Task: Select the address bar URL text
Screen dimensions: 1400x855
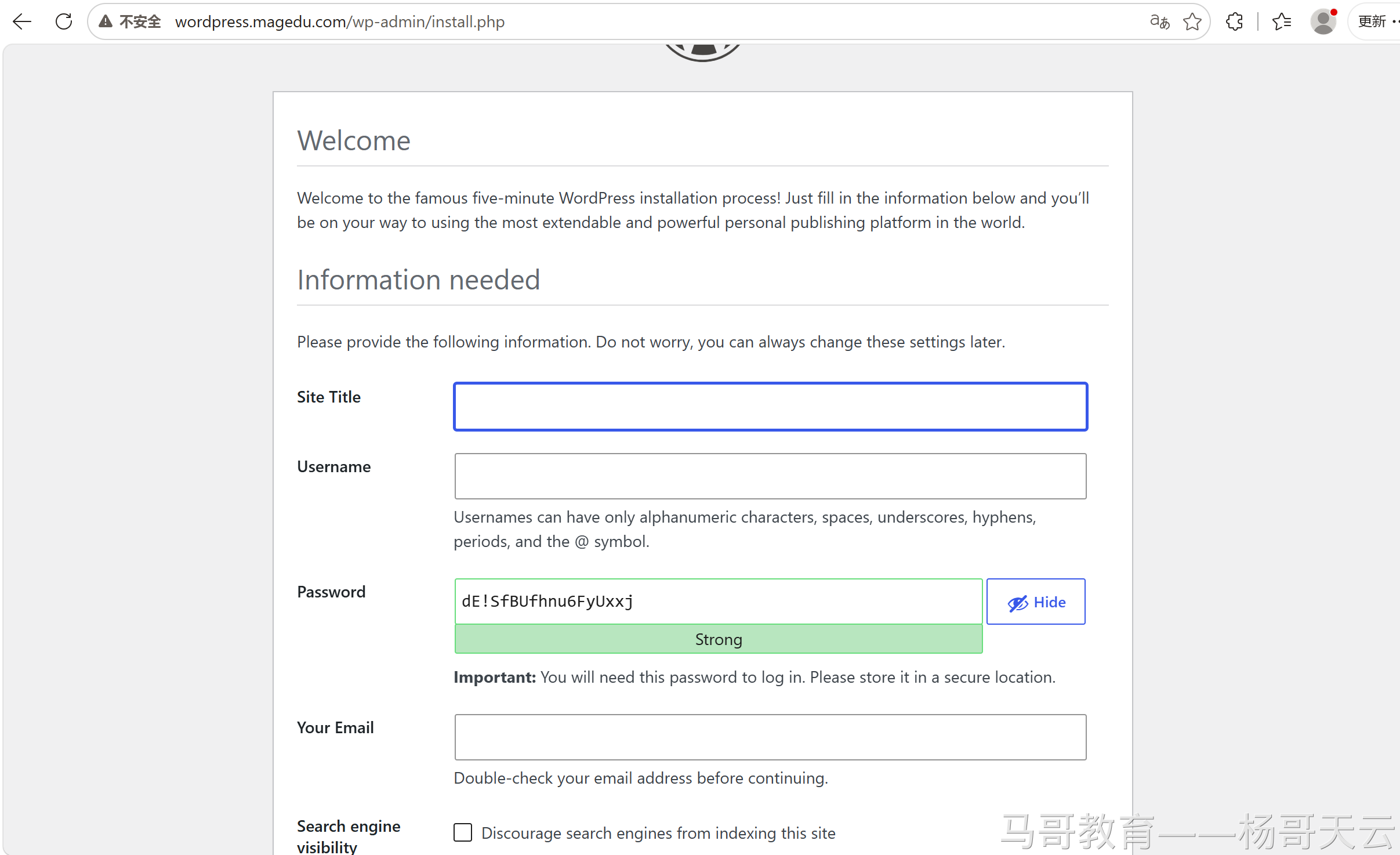Action: (340, 21)
